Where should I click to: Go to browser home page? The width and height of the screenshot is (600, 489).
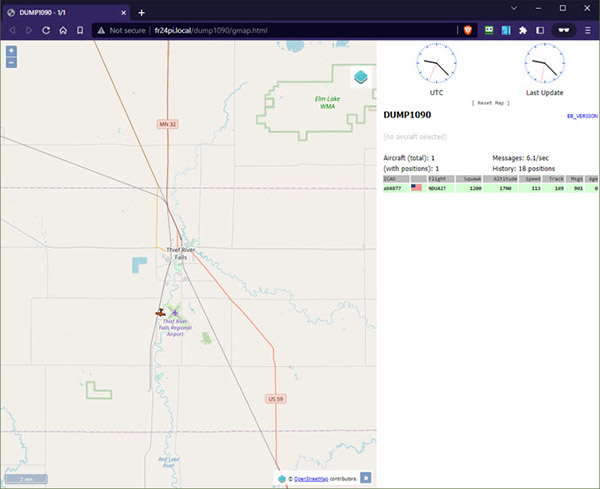tap(63, 30)
